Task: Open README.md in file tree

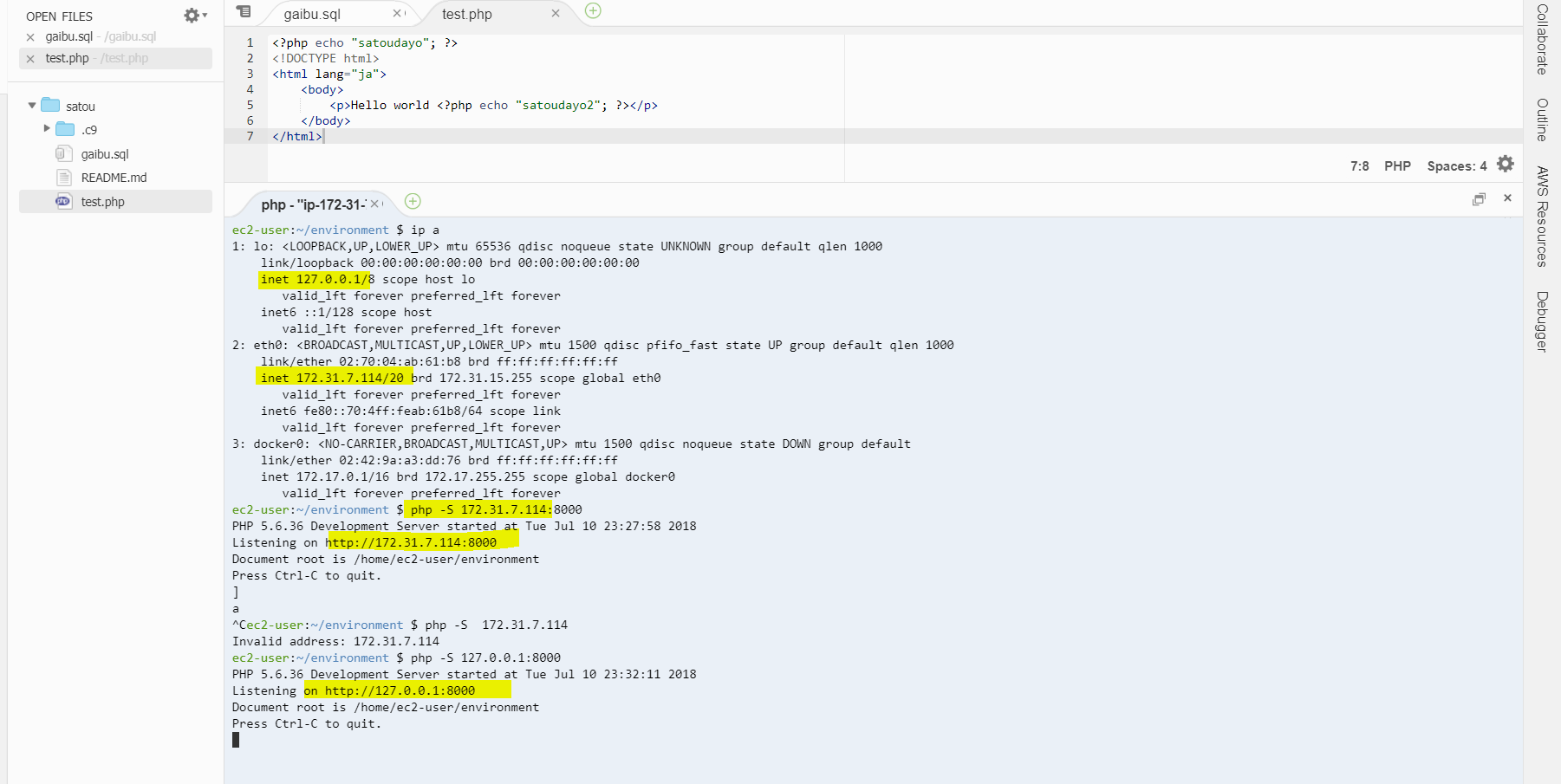Action: point(114,178)
